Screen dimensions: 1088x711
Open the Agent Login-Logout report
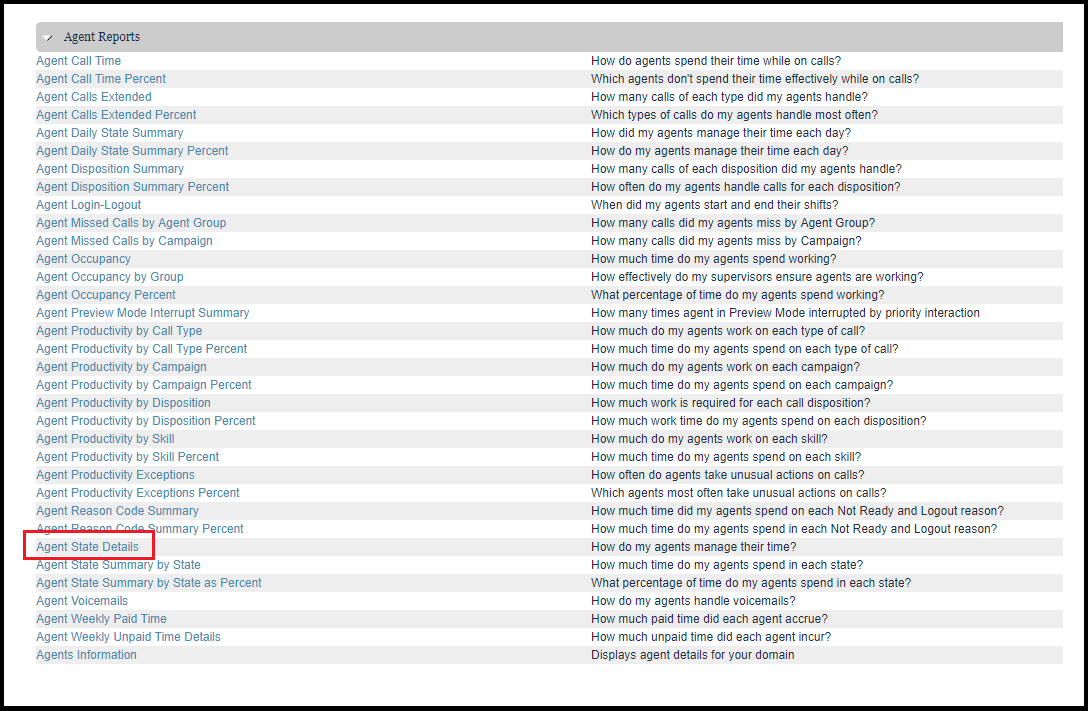coord(89,205)
